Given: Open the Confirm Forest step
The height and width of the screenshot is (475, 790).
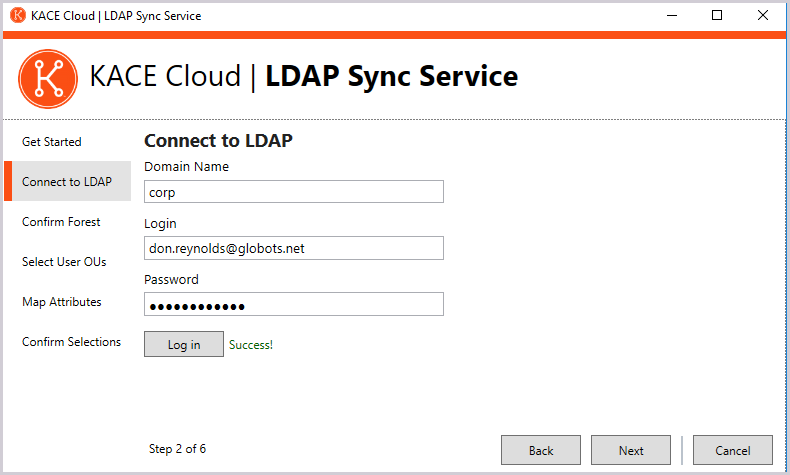Looking at the screenshot, I should click(x=61, y=222).
